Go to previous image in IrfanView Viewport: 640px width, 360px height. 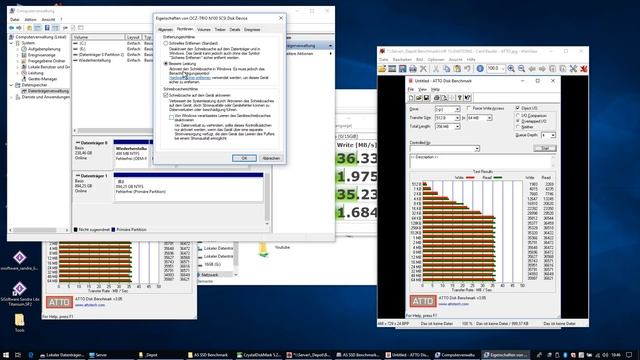click(x=532, y=69)
